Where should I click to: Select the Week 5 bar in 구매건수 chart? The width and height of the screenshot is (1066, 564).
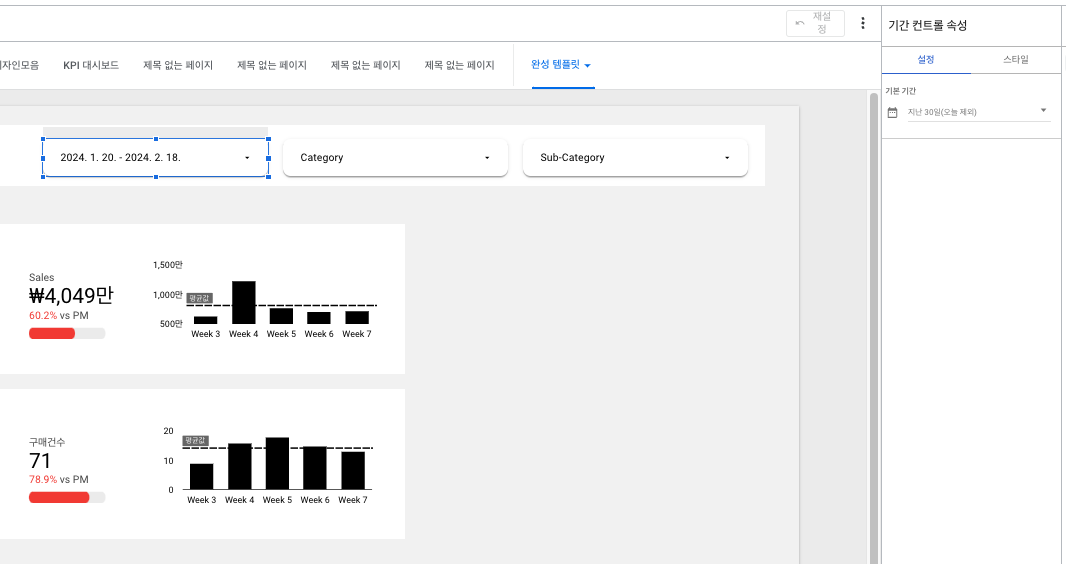coord(277,463)
